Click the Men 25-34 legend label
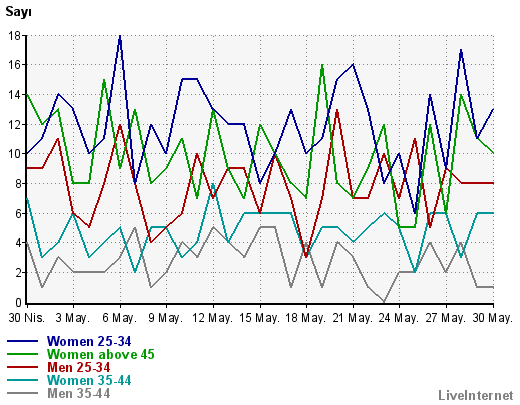The width and height of the screenshot is (520, 405). (79, 367)
